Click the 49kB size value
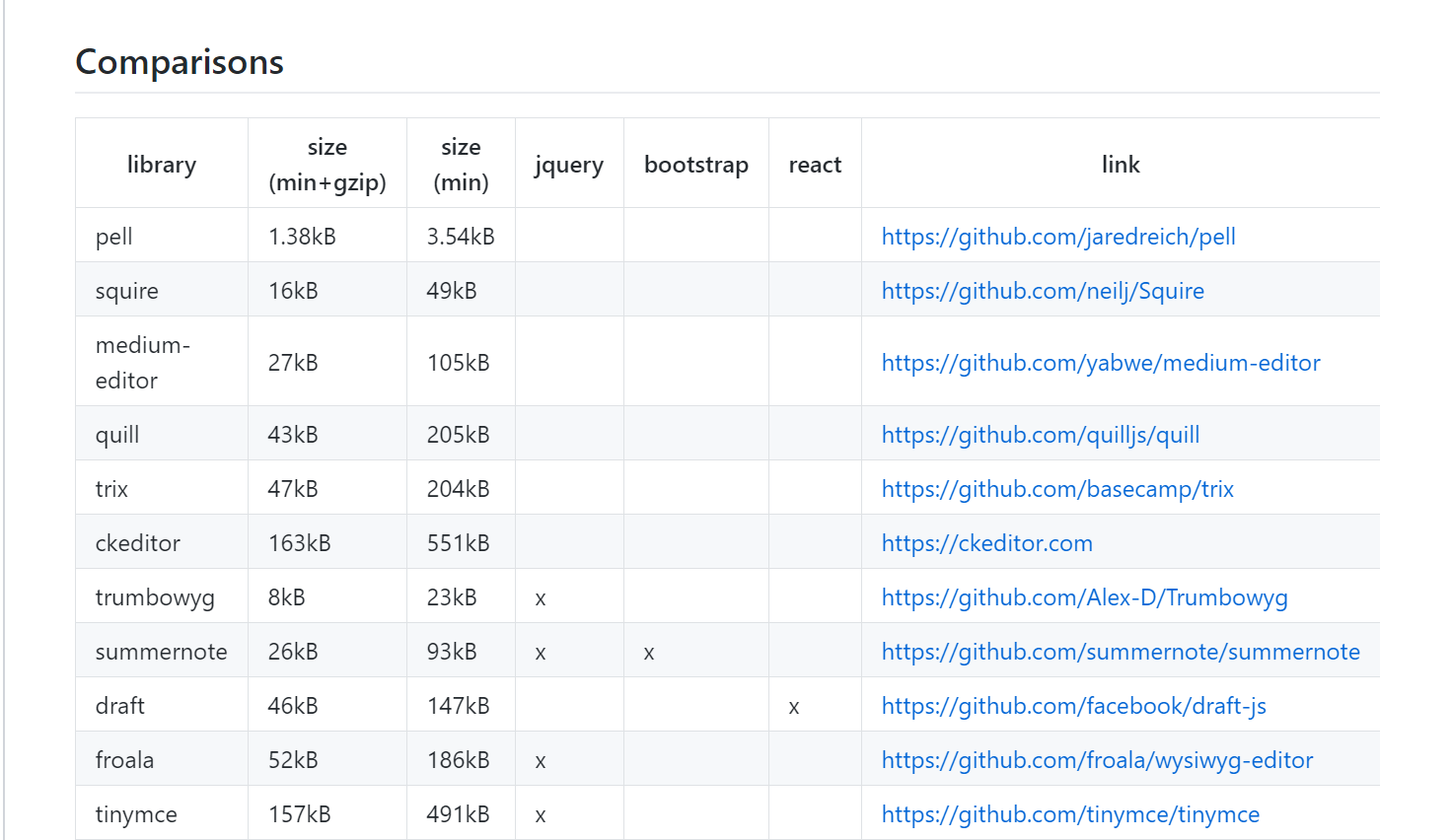This screenshot has width=1451, height=840. point(452,291)
